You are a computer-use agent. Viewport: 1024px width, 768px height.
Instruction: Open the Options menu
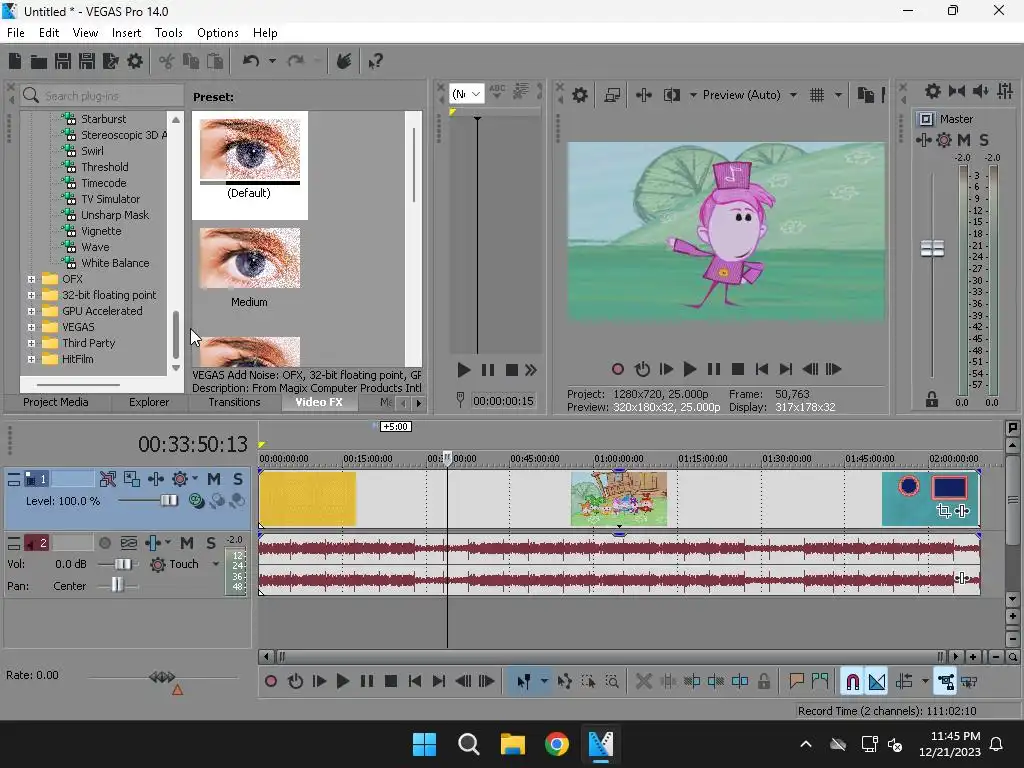(x=217, y=33)
